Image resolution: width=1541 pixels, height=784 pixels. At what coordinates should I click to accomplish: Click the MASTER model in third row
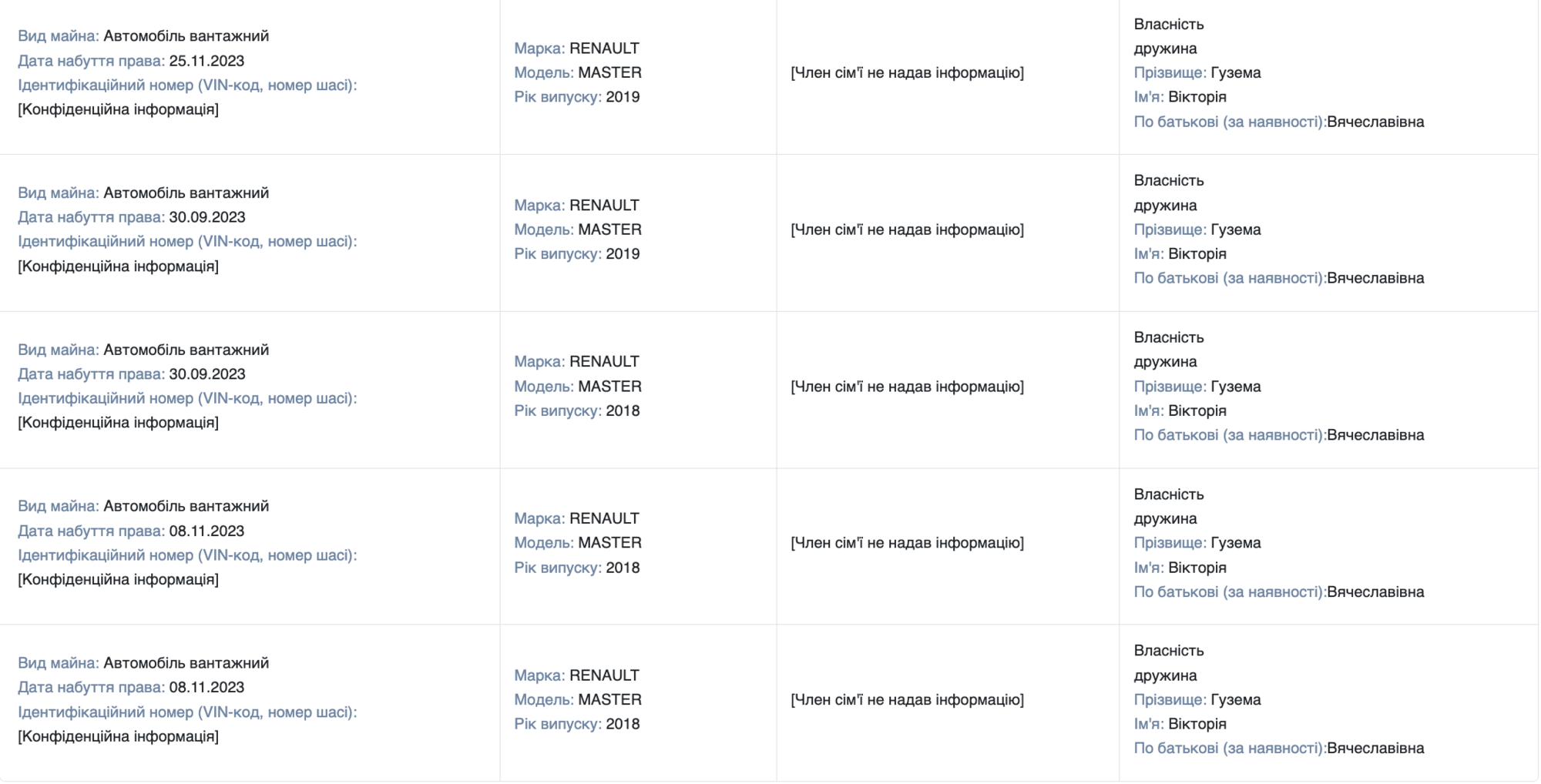(x=609, y=387)
